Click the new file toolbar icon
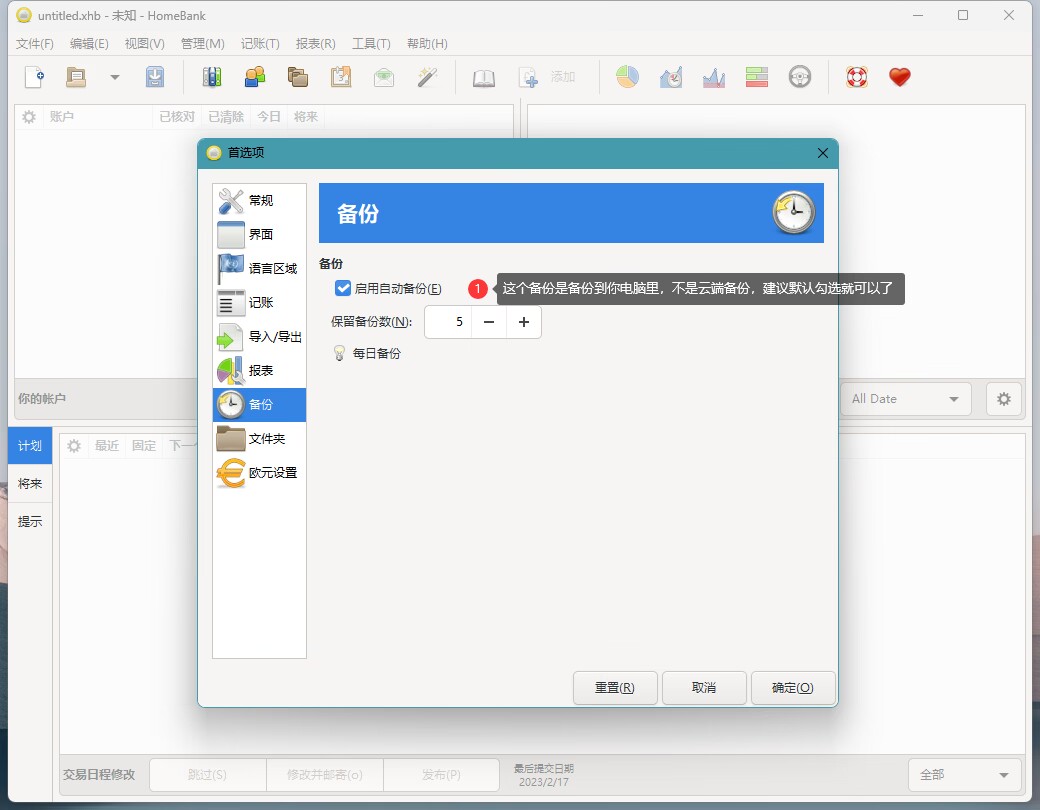 pos(34,77)
